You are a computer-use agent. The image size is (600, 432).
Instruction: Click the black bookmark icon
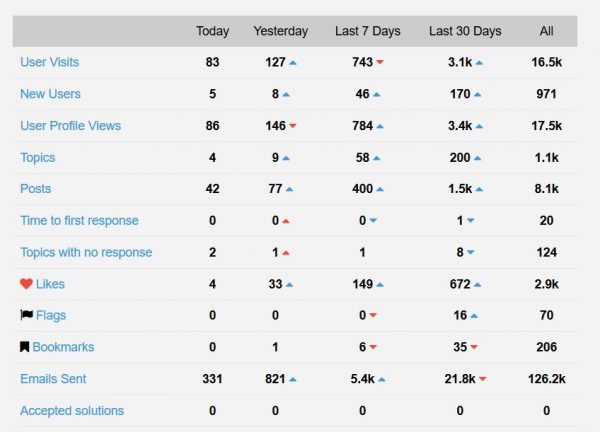pyautogui.click(x=24, y=347)
